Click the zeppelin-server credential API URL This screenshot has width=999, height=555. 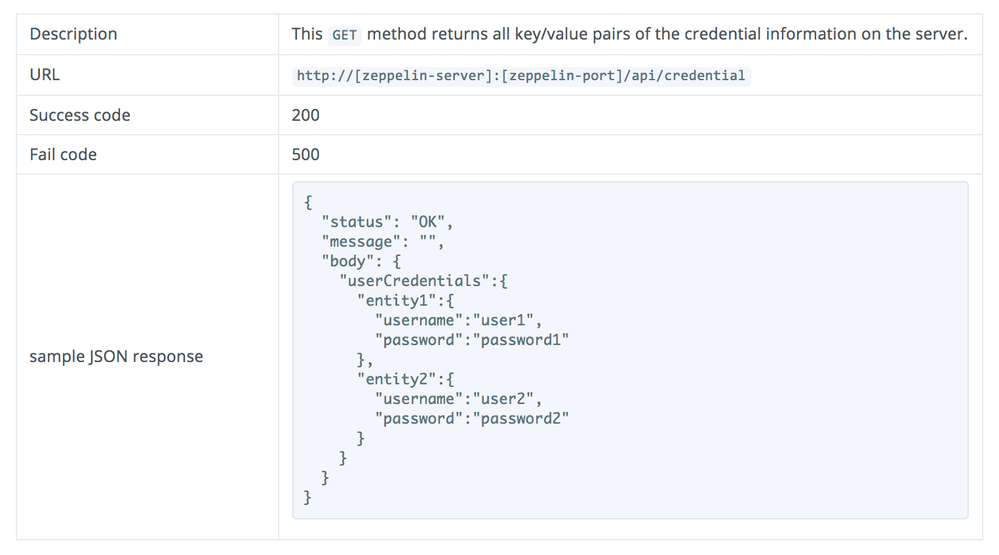(x=521, y=76)
